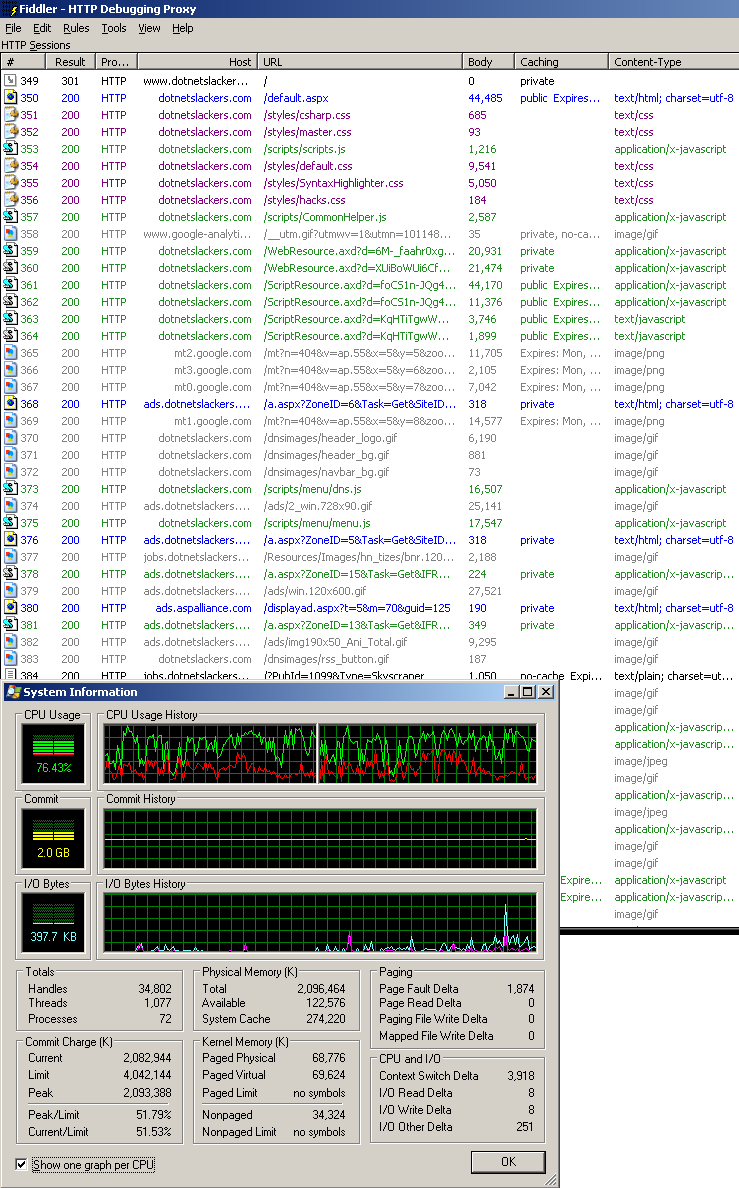Click the Commit History graph
Screen dimensions: 739x1188
[x=320, y=838]
